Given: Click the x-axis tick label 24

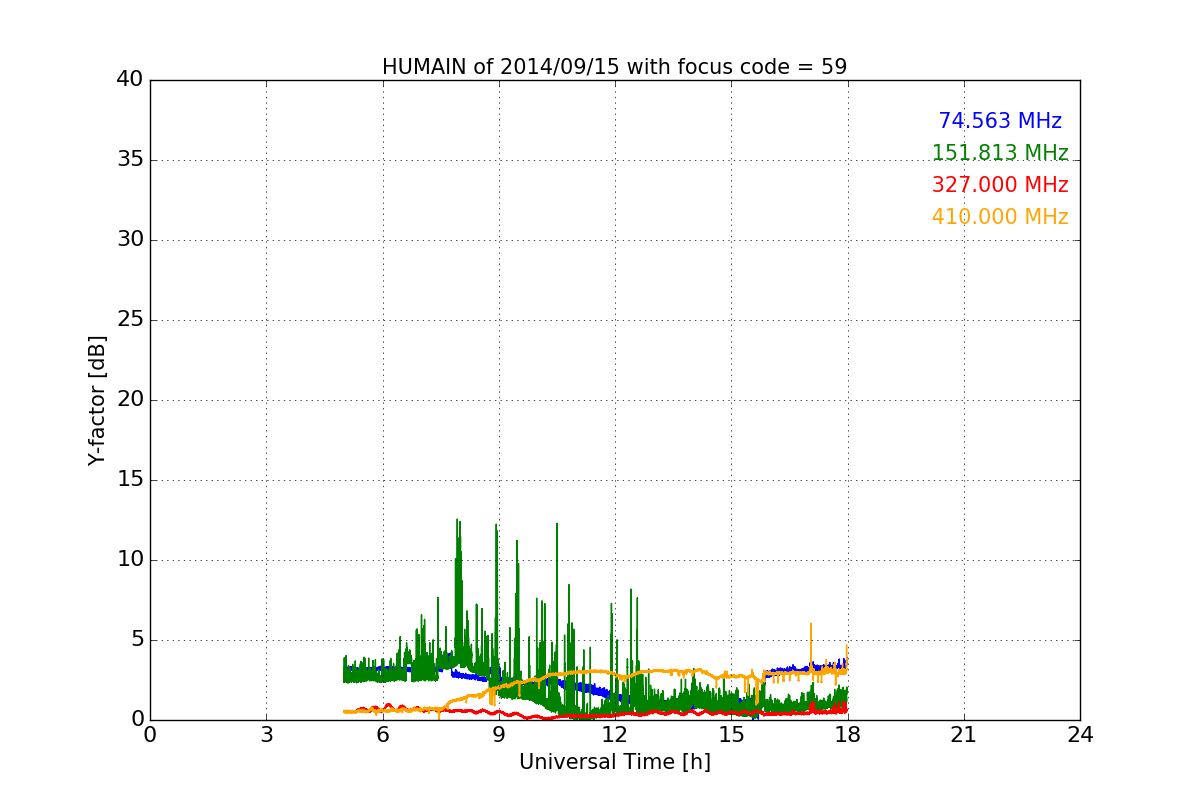Looking at the screenshot, I should tap(1080, 735).
